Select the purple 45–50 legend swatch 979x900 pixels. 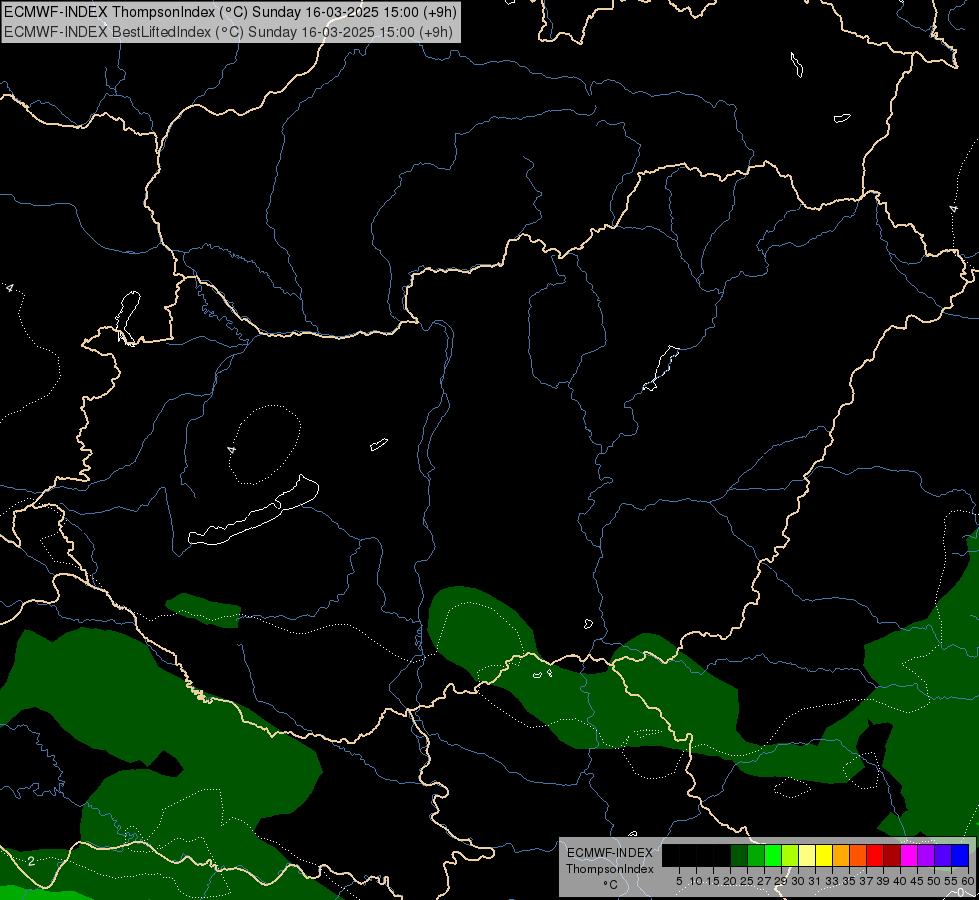[927, 855]
